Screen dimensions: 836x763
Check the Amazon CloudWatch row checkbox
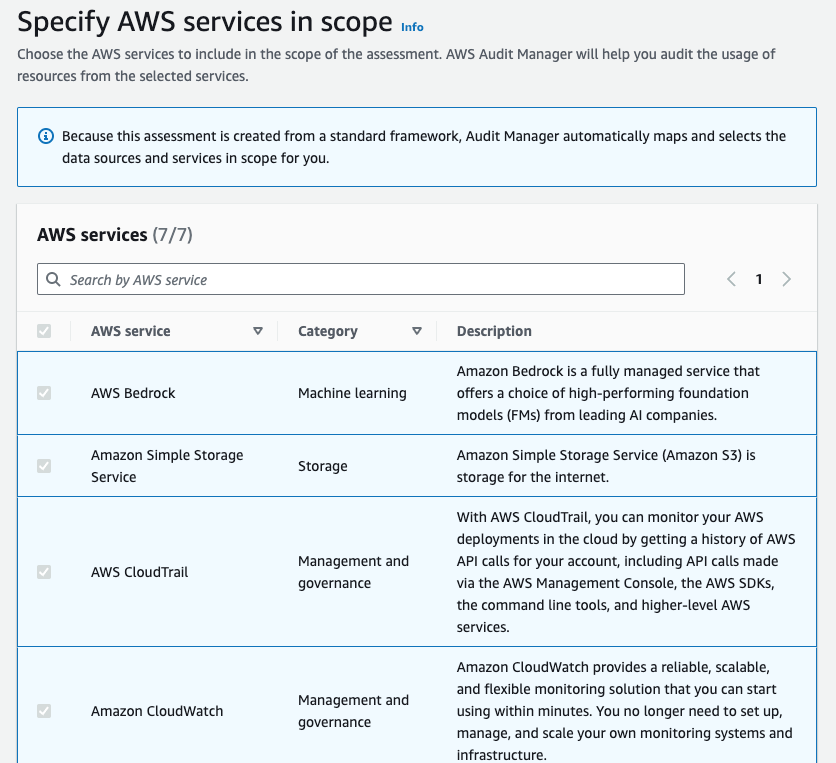[43, 711]
